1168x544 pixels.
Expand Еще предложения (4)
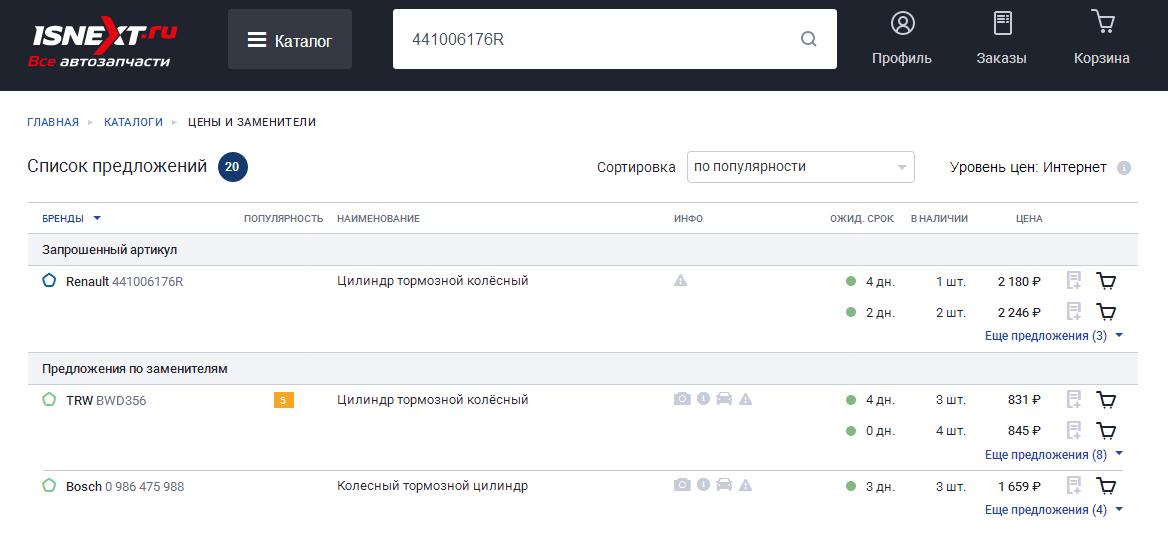1053,510
